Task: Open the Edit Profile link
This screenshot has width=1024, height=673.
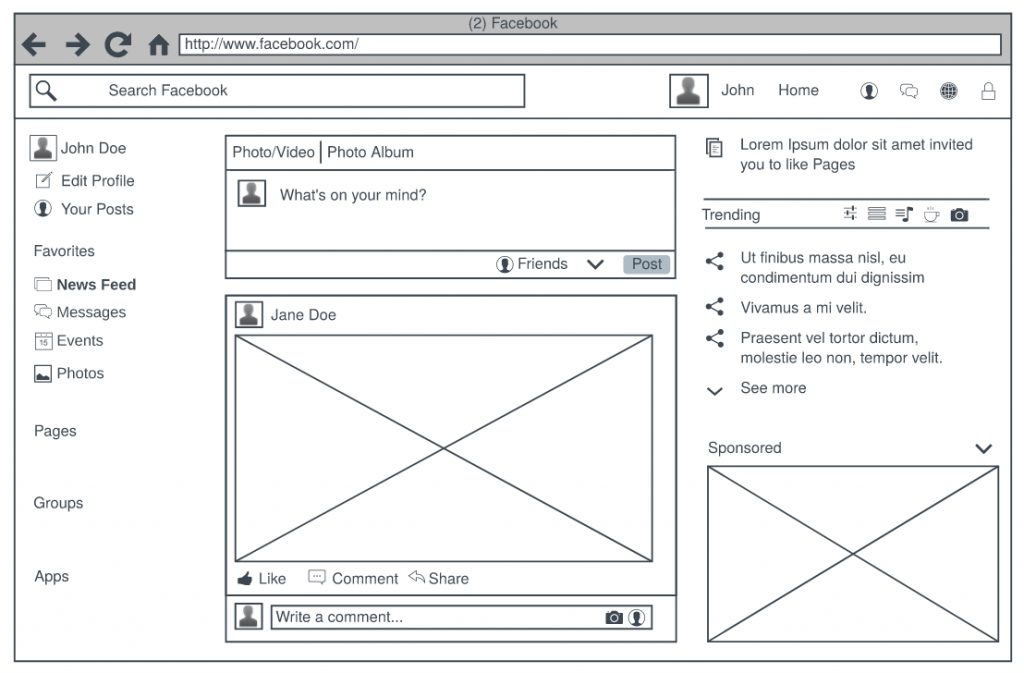Action: 96,181
